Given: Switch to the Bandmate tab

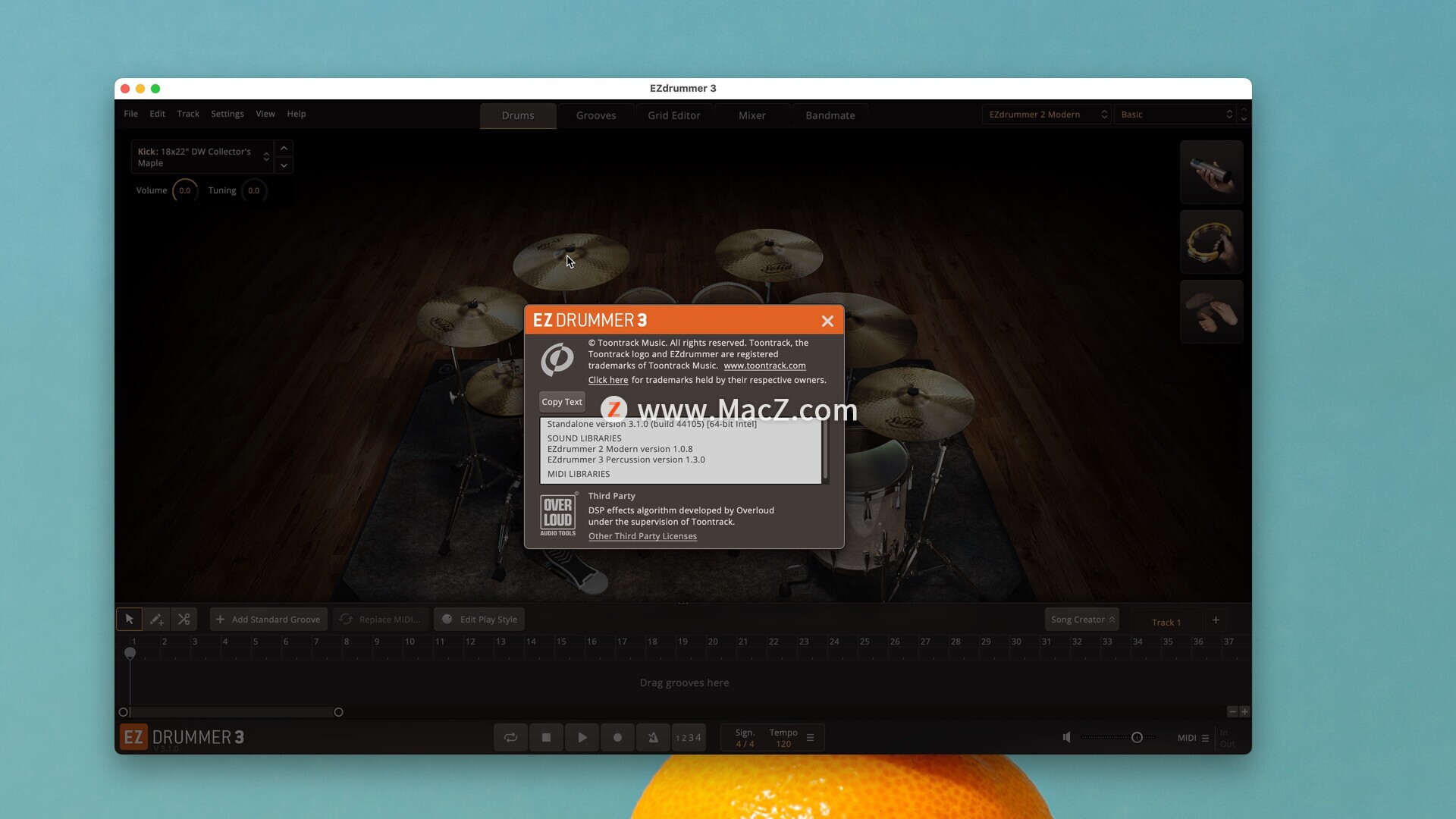Looking at the screenshot, I should (x=830, y=115).
